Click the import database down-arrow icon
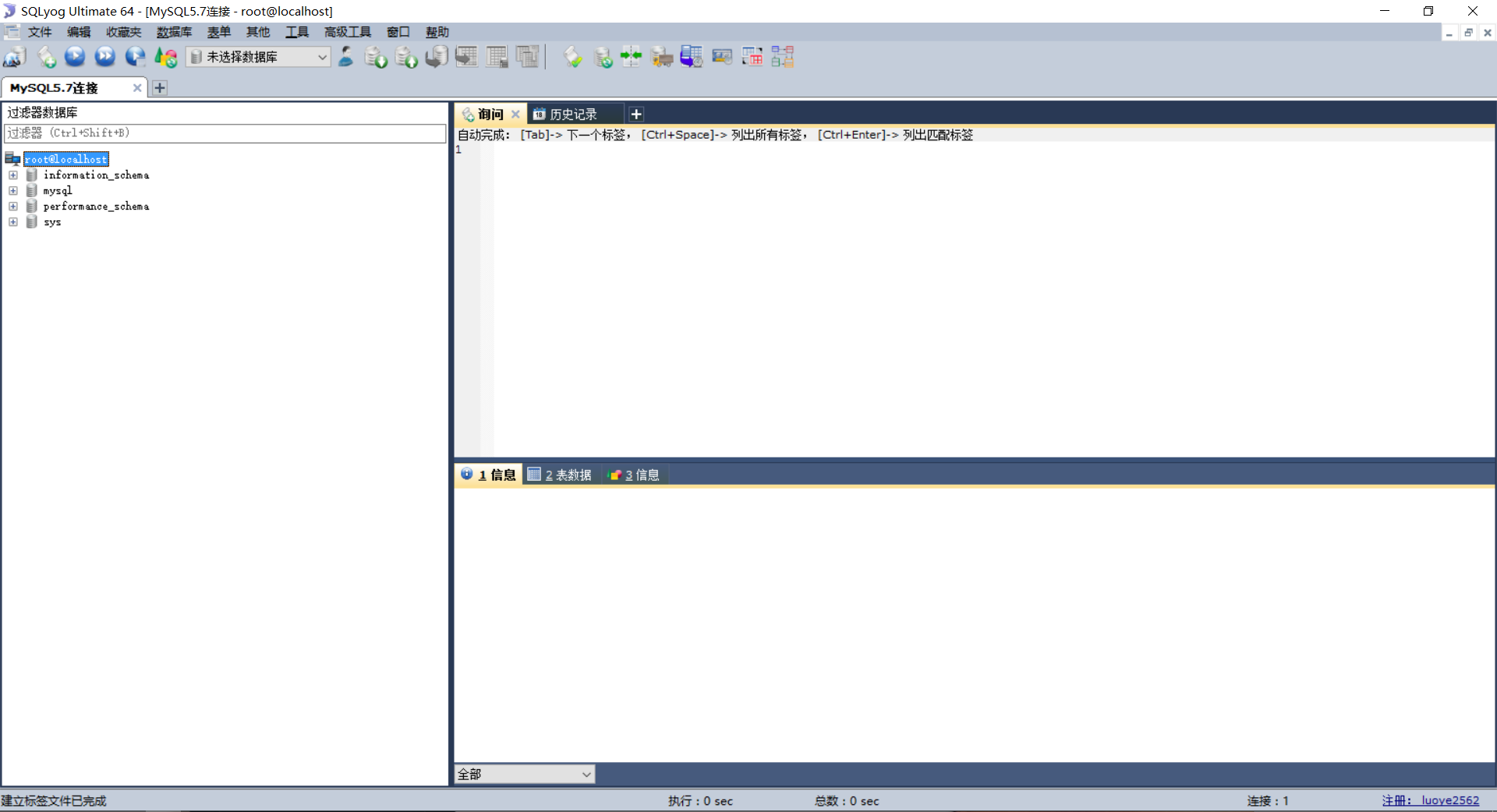Image resolution: width=1497 pixels, height=812 pixels. tap(377, 57)
